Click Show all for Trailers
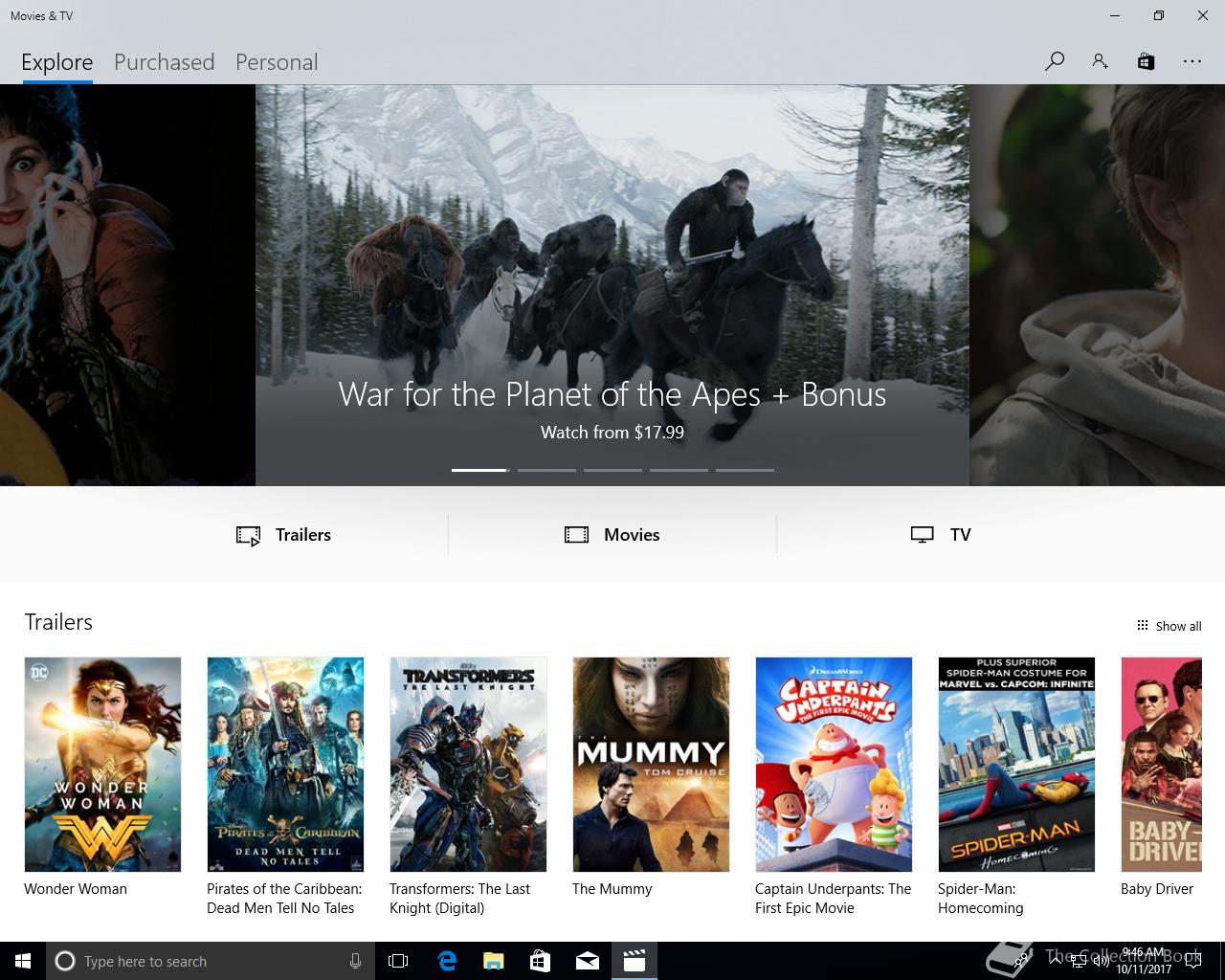This screenshot has width=1225, height=980. point(1169,626)
